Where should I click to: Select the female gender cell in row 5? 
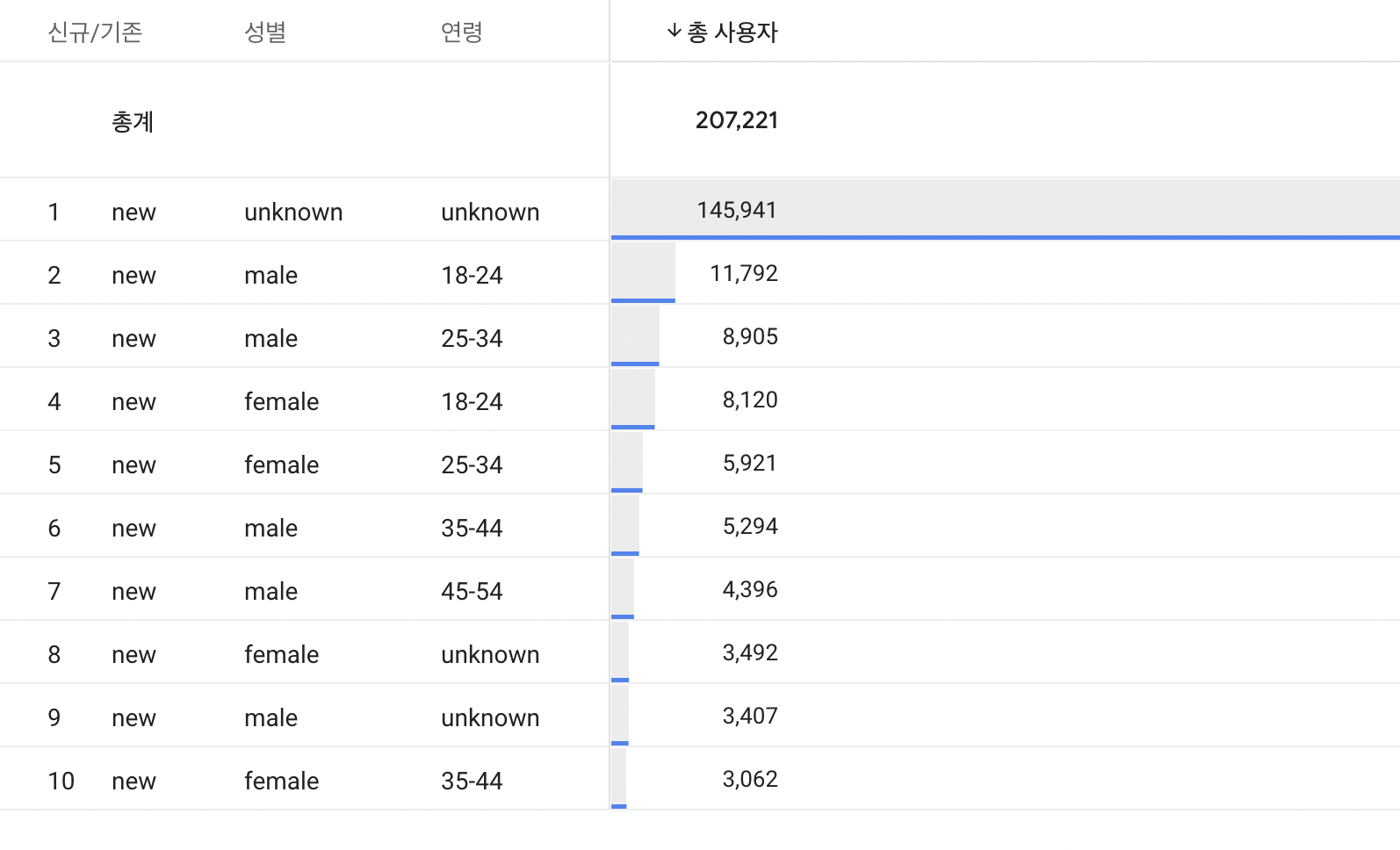coord(281,465)
